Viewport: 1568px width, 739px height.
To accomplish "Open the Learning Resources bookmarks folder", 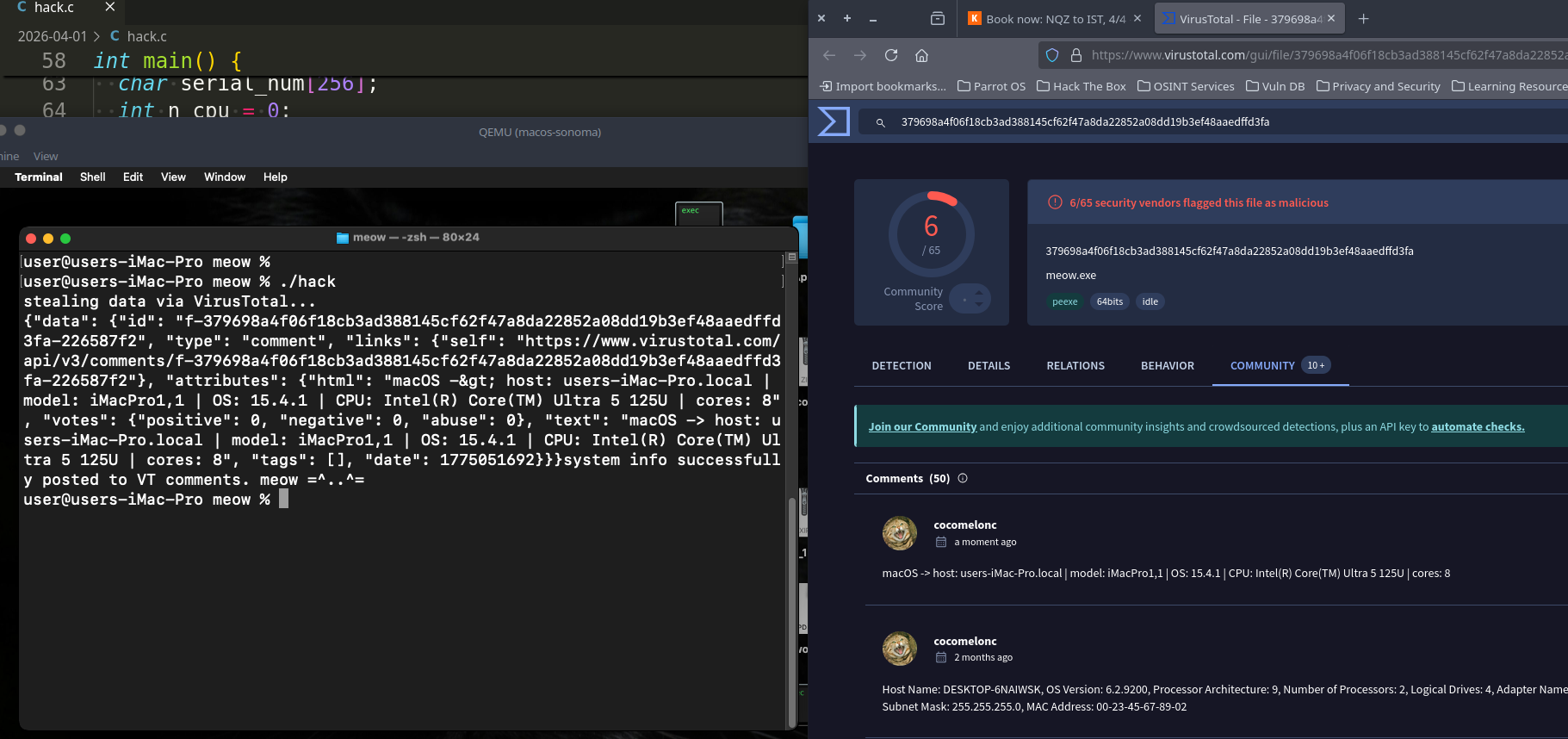I will point(1509,86).
